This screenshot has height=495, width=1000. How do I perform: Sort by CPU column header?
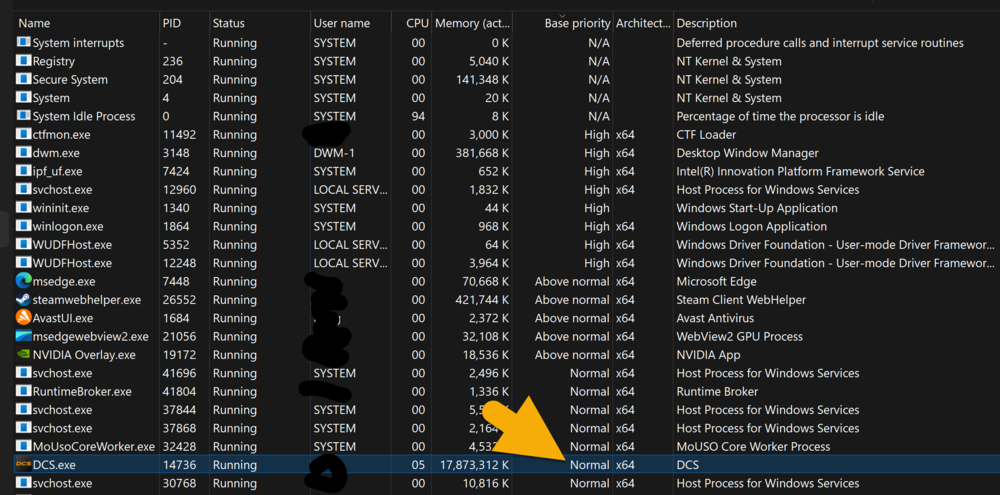(416, 24)
